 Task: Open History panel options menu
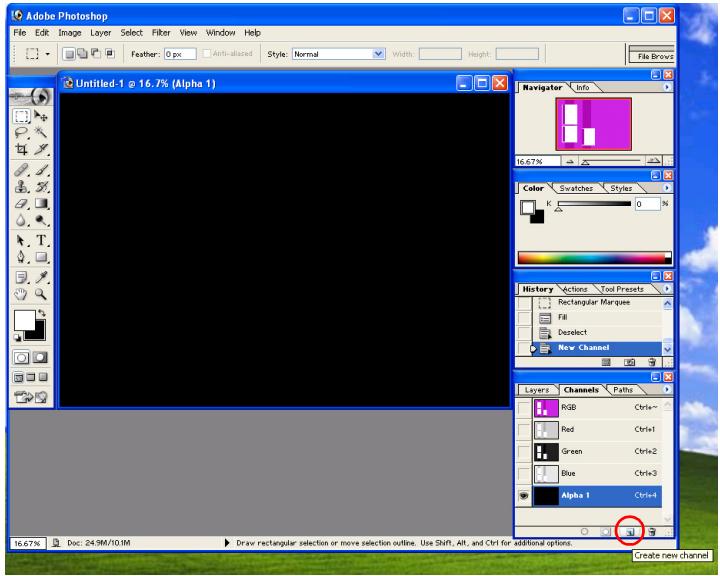(667, 288)
